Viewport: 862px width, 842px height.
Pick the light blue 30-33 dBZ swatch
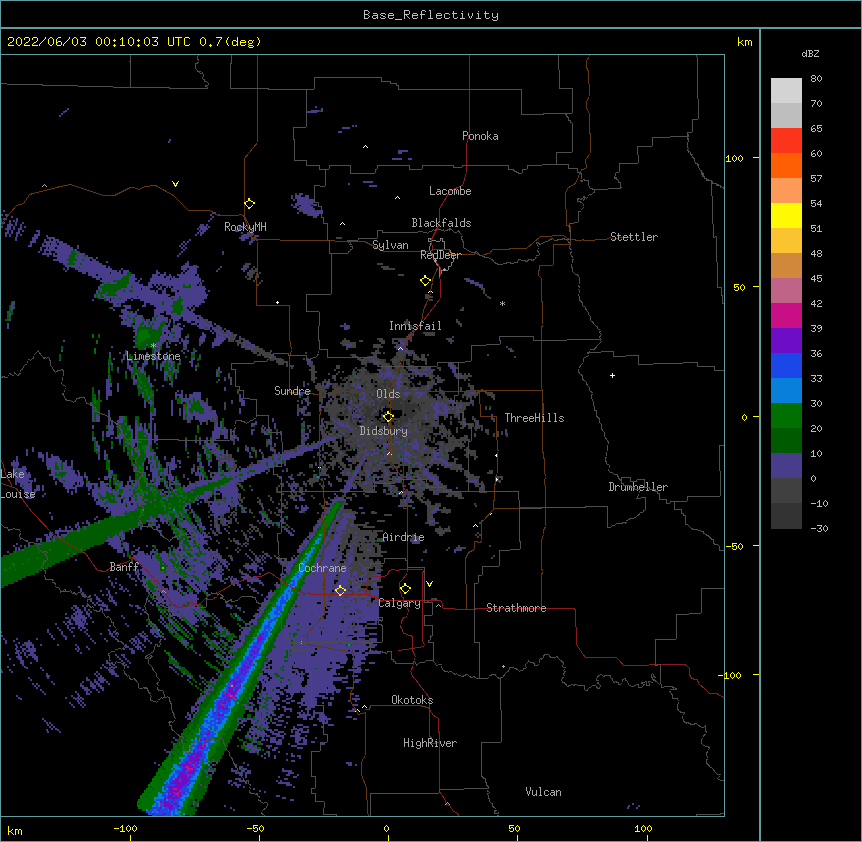tap(786, 391)
